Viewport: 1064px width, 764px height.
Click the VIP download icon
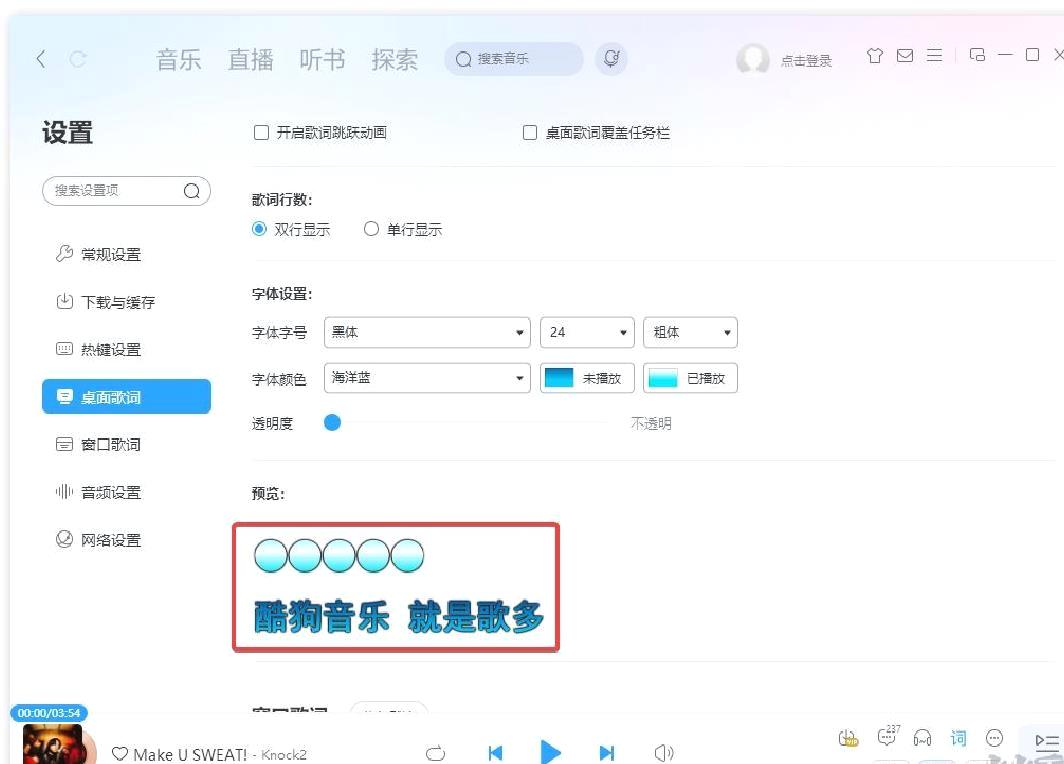(x=848, y=738)
